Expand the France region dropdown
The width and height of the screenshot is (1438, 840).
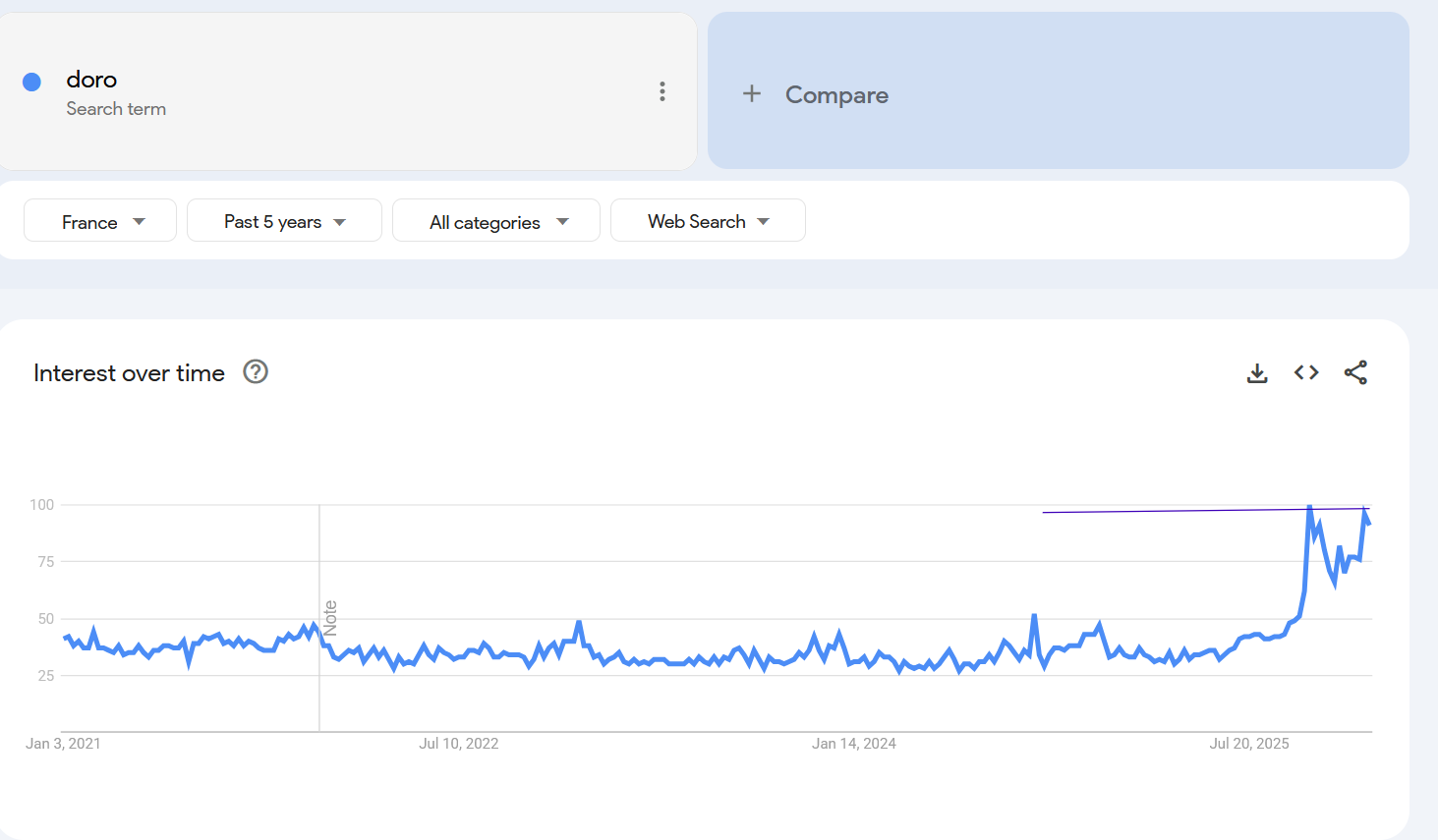(100, 221)
